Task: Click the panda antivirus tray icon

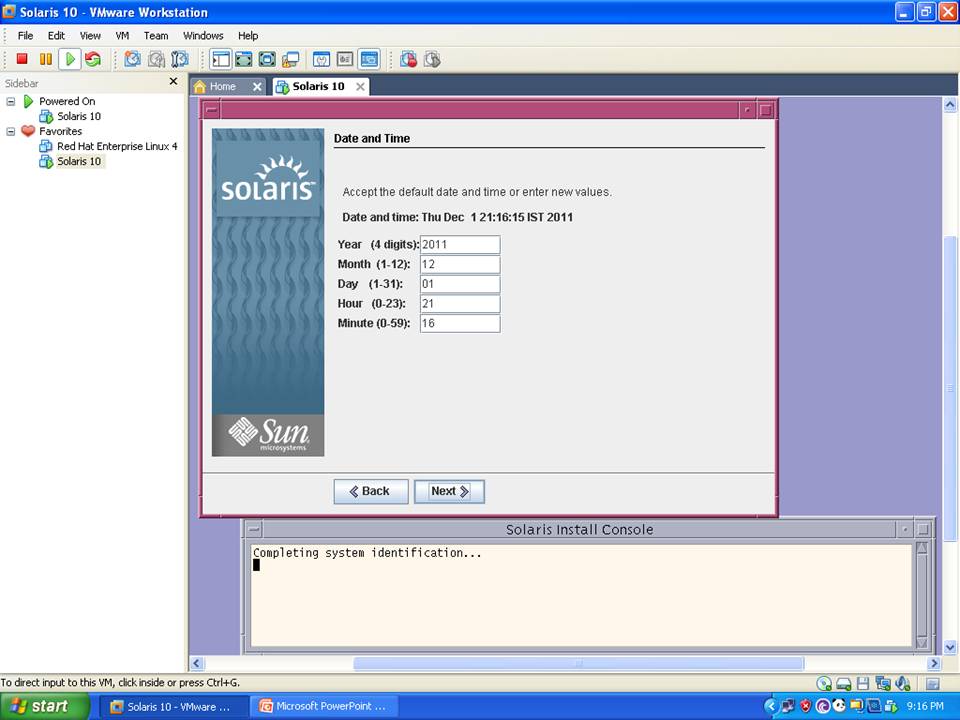Action: point(839,706)
